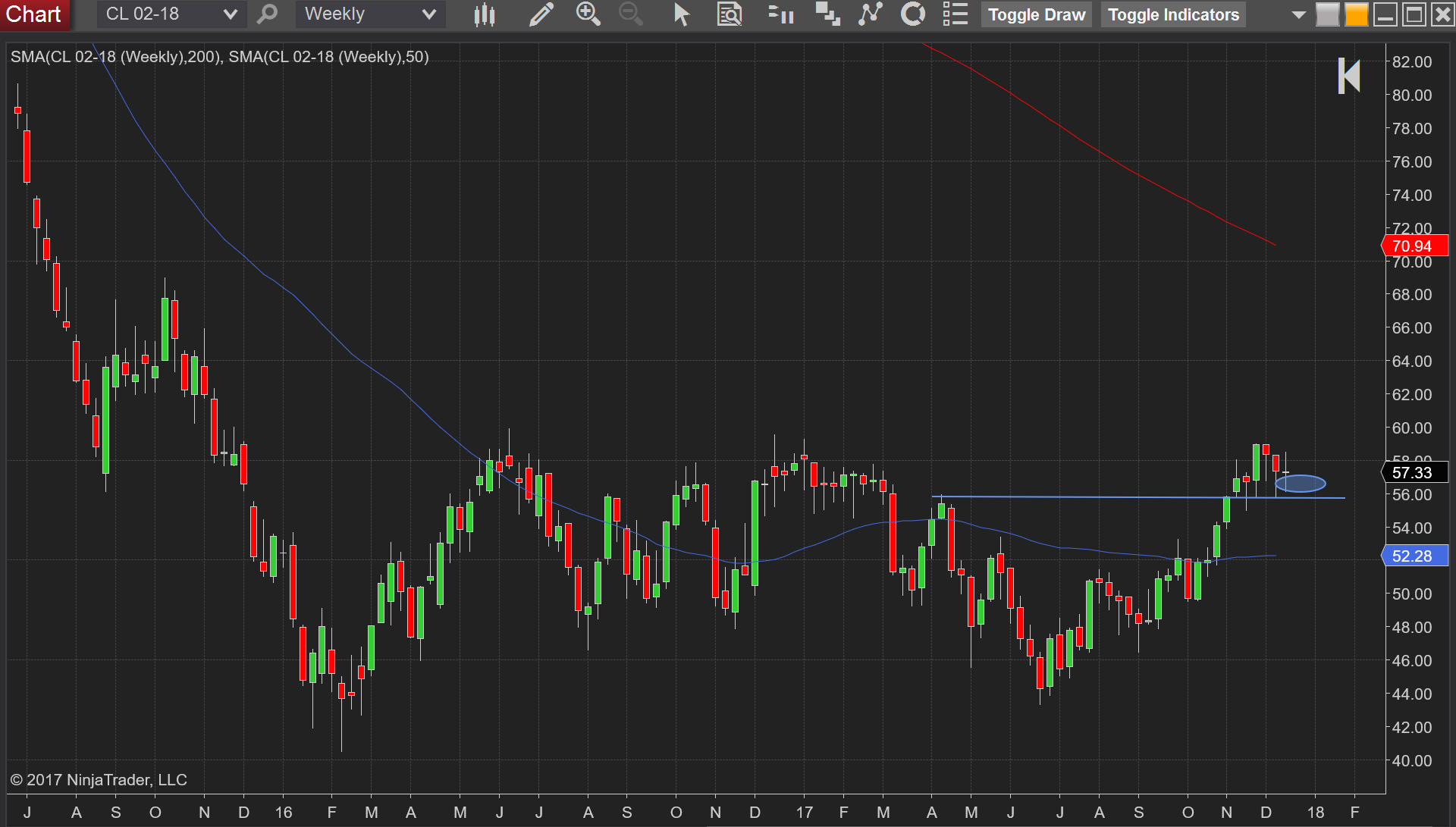Expand the small triangle dropdown before color squares
The height and width of the screenshot is (827, 1456).
point(1298,14)
